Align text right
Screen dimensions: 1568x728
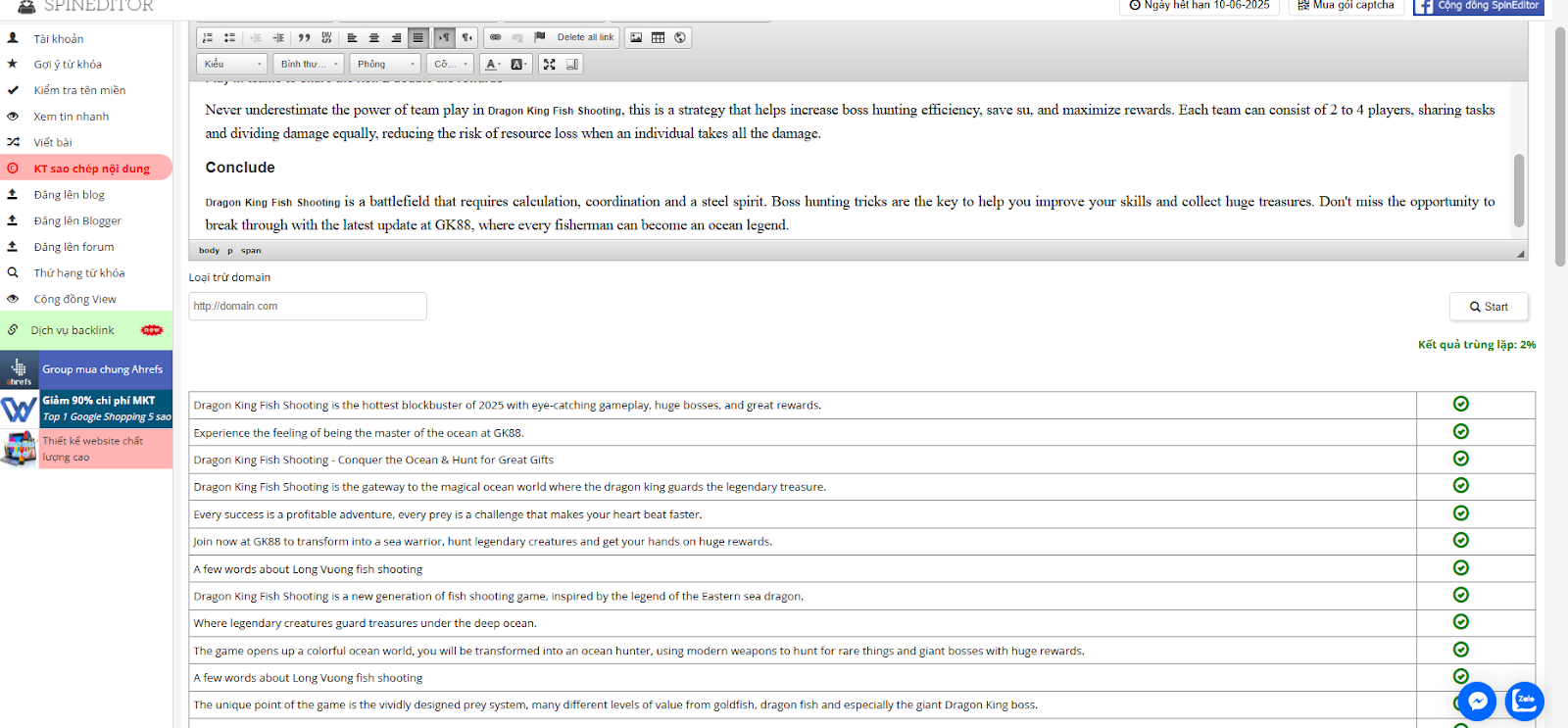396,37
